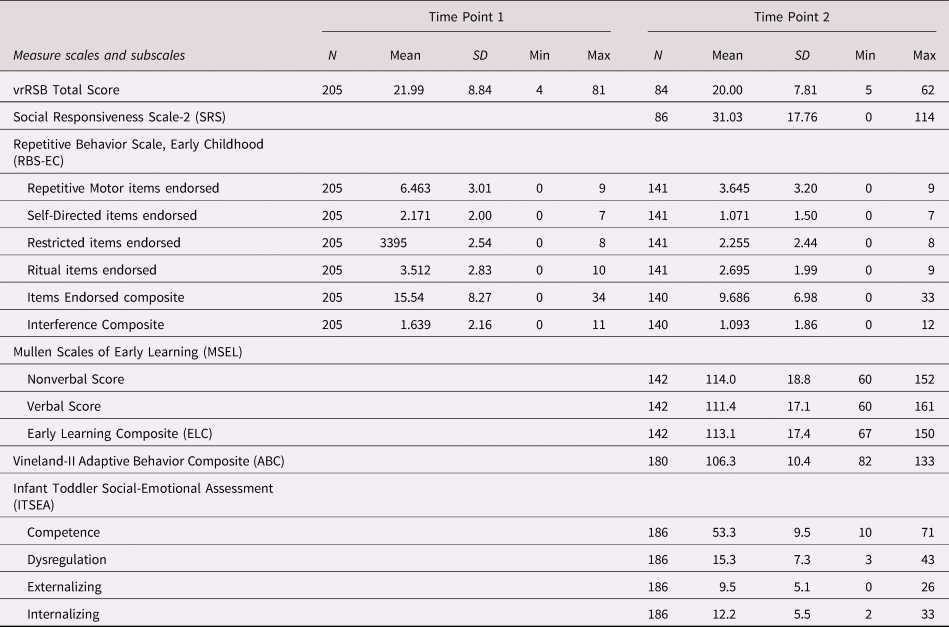Click the Internalizing row label
The height and width of the screenshot is (627, 949).
(64, 613)
